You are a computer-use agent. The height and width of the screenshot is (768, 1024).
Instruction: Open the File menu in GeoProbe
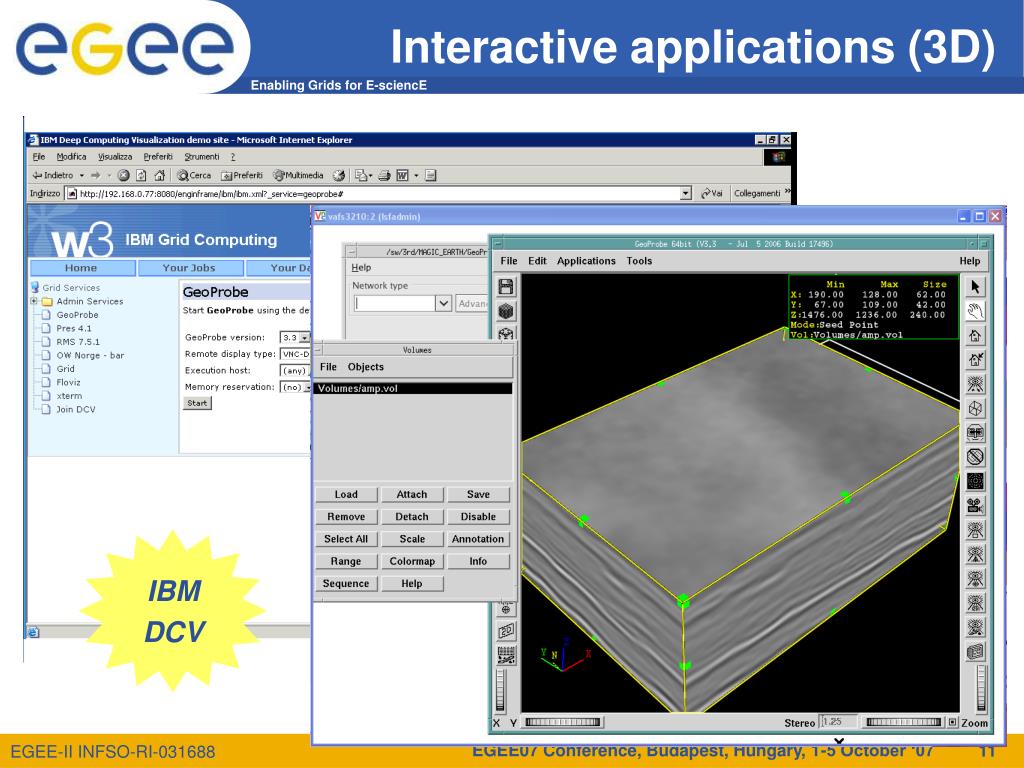509,261
